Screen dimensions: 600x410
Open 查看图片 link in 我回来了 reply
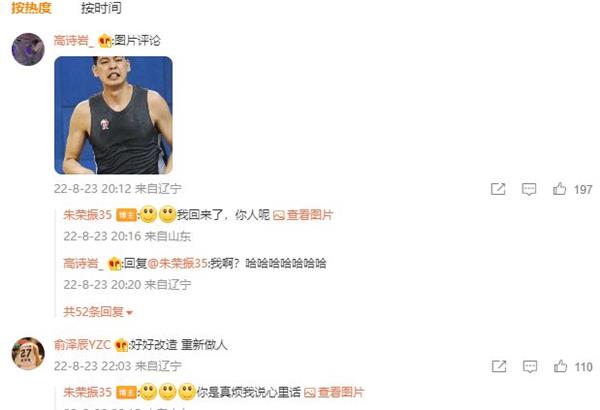coord(303,215)
